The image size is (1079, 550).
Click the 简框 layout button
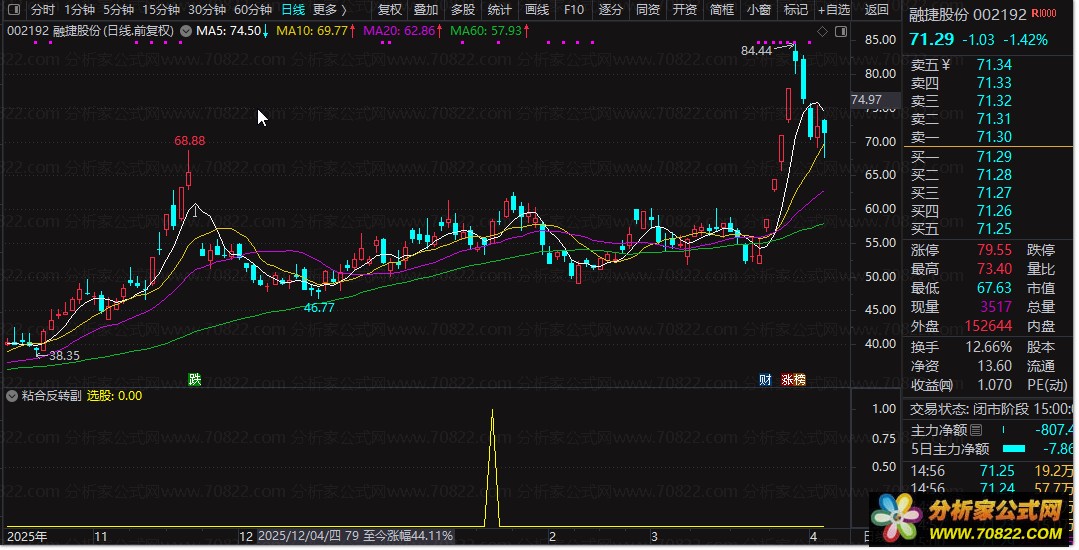[x=722, y=10]
